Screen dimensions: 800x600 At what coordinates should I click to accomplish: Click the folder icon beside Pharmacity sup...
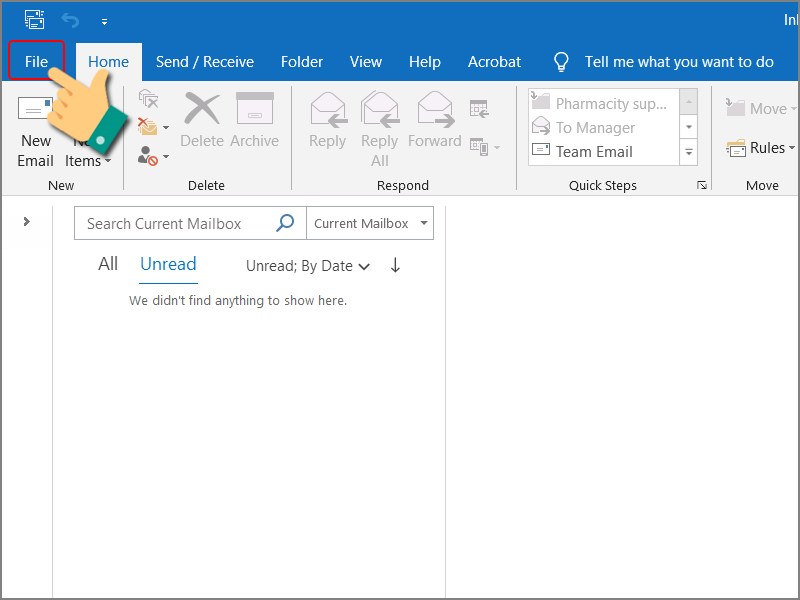coord(540,102)
